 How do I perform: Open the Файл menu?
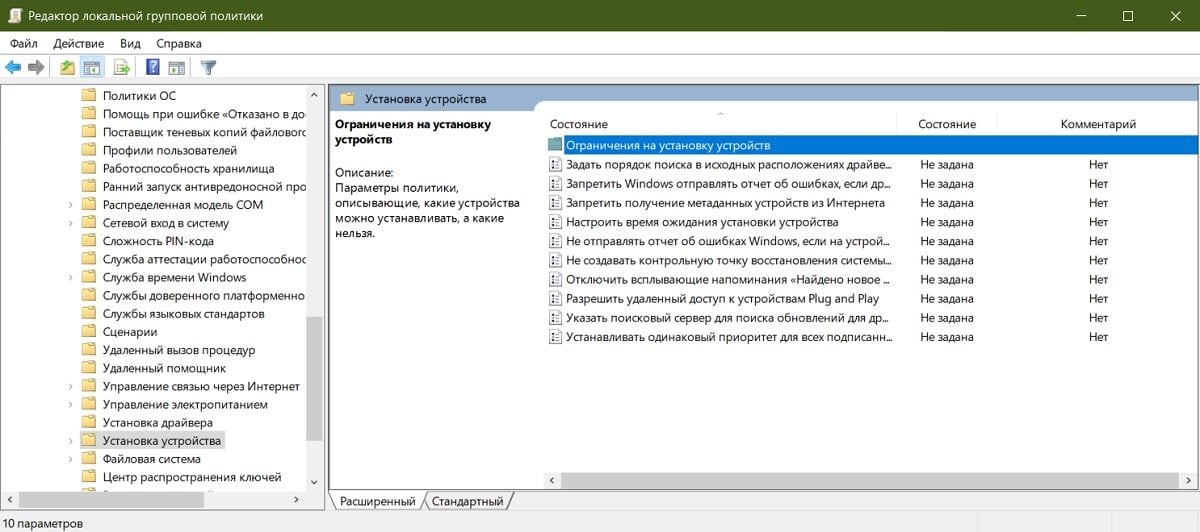[24, 44]
